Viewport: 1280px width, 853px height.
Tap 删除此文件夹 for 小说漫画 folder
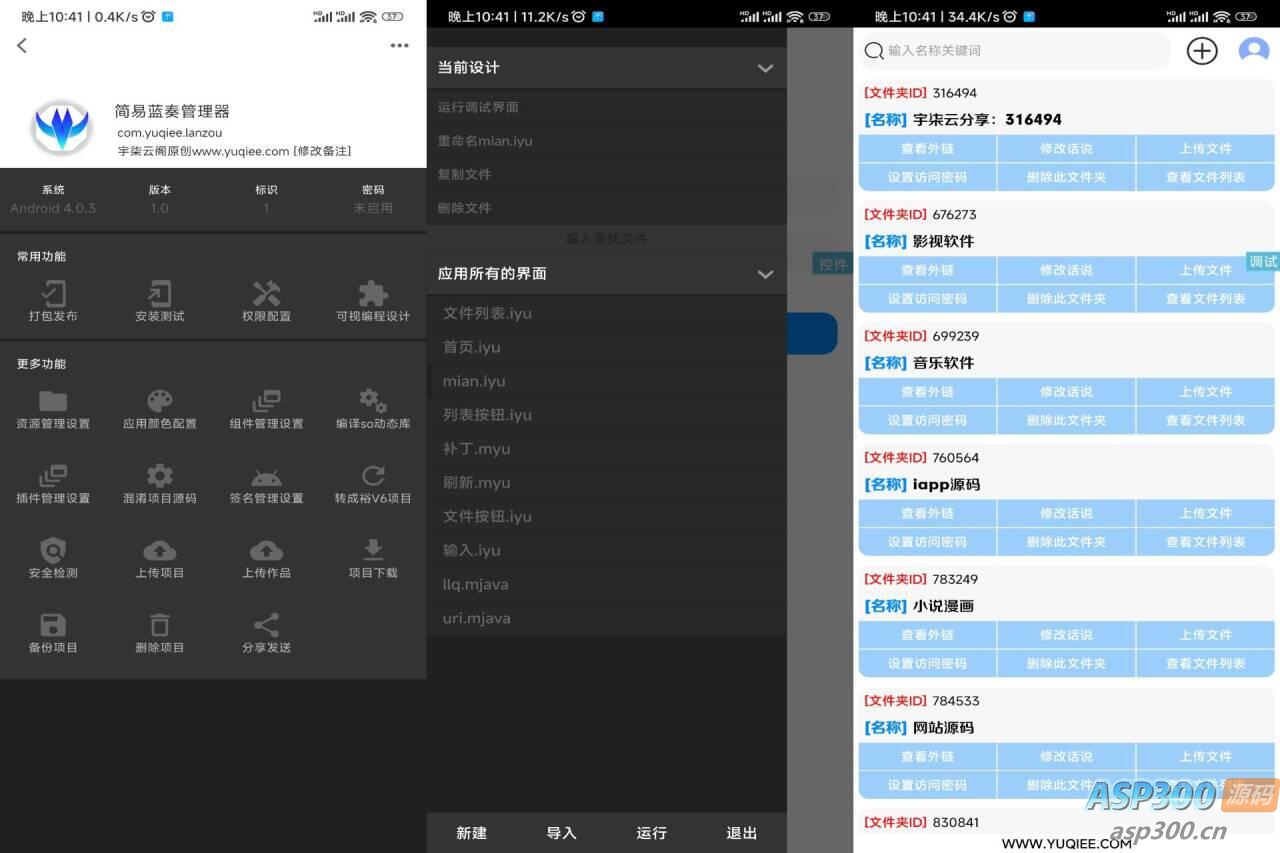(1066, 663)
